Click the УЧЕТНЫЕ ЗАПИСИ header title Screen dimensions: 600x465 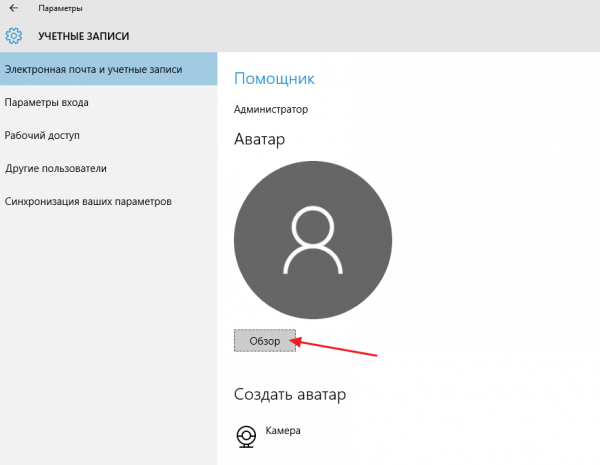83,36
